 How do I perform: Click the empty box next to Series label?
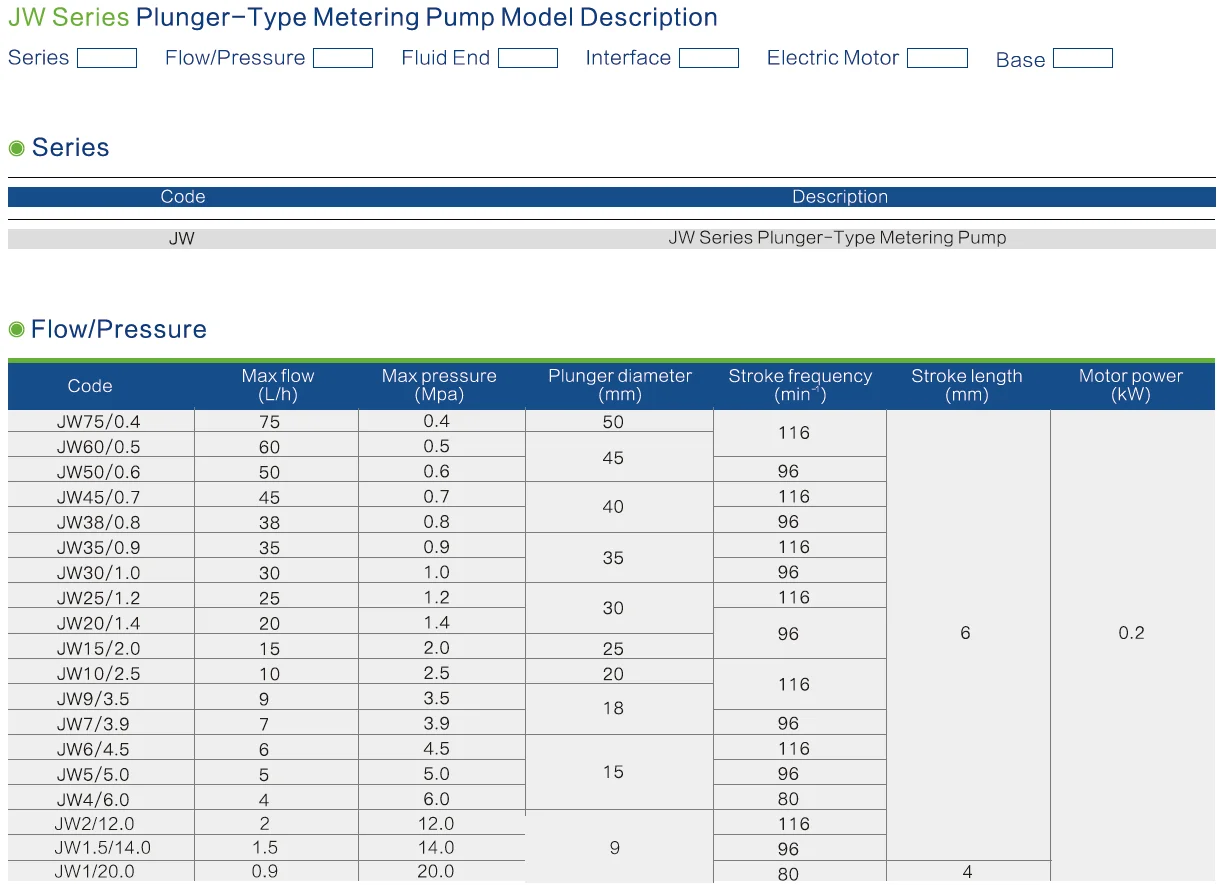pyautogui.click(x=107, y=58)
